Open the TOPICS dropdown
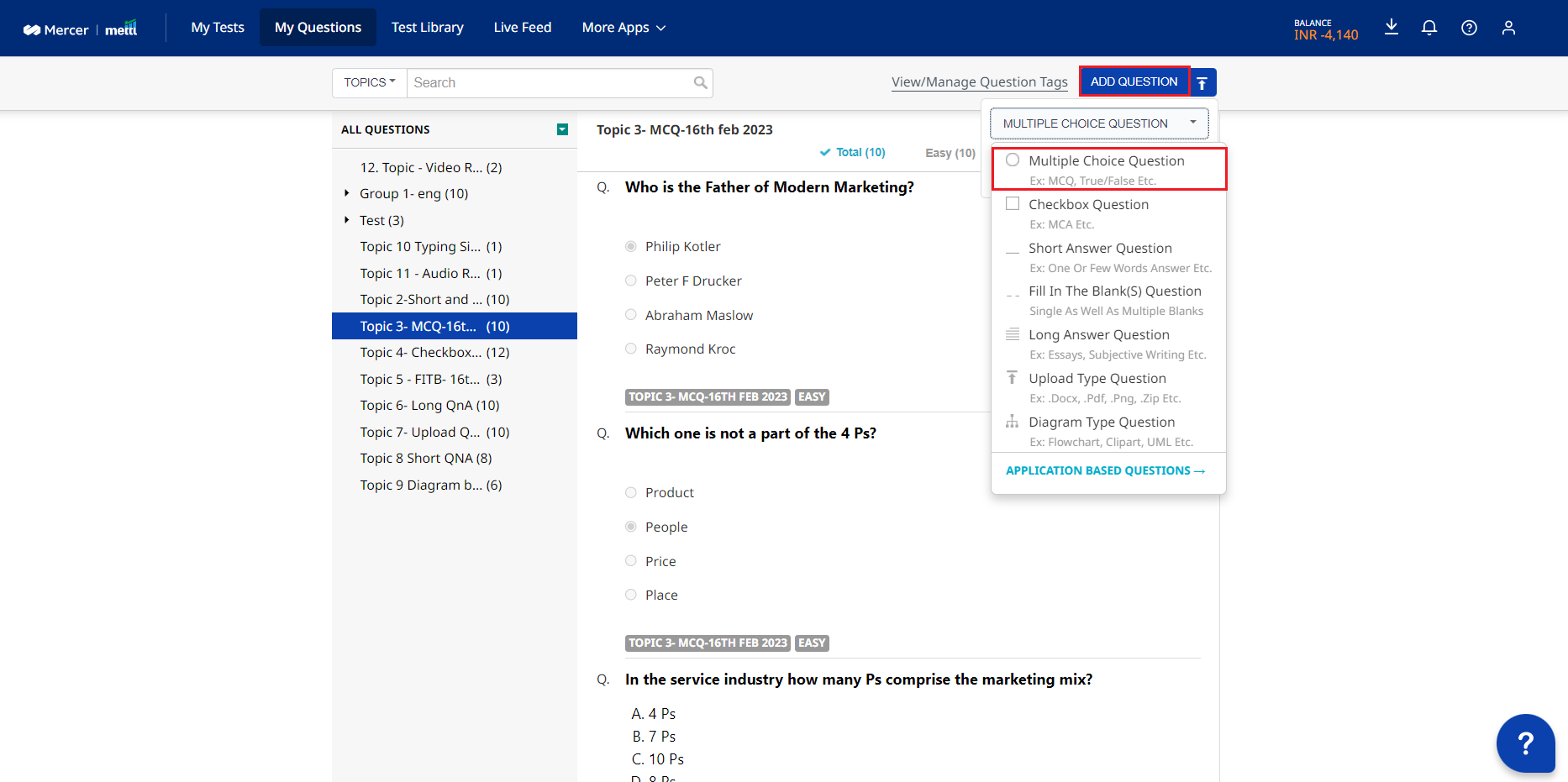The height and width of the screenshot is (782, 1568). click(x=370, y=82)
